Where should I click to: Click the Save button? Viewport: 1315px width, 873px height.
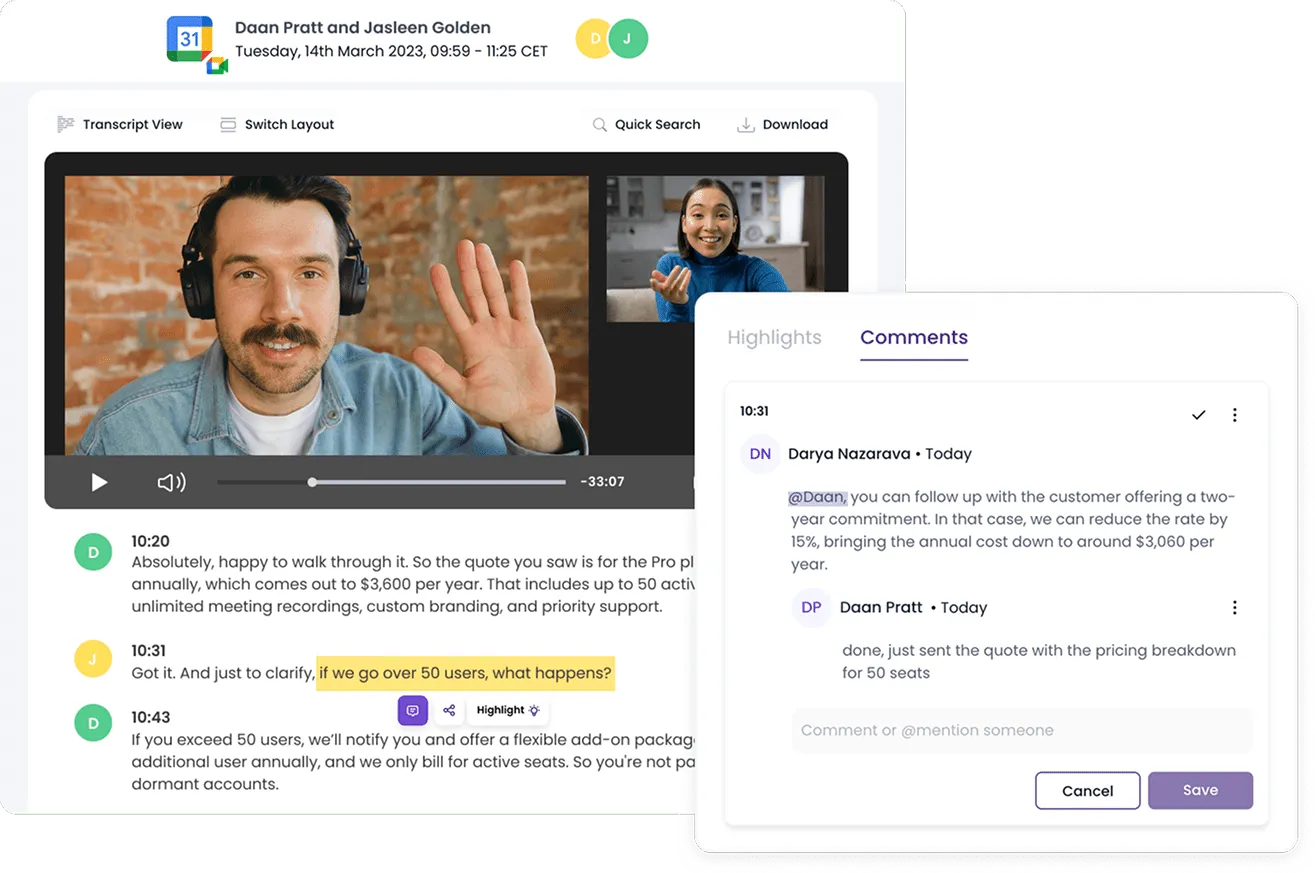click(x=1200, y=790)
